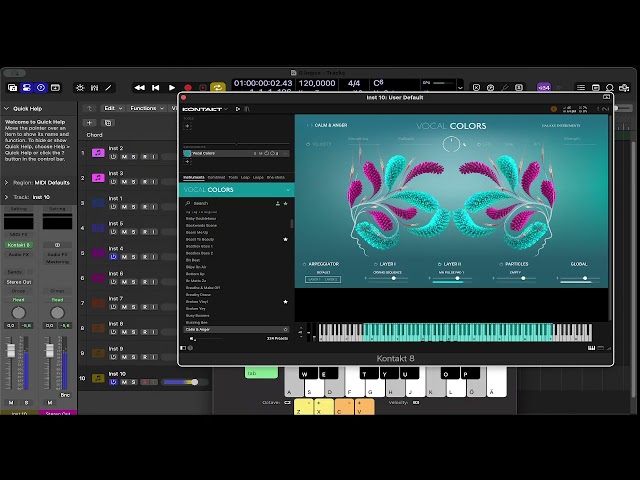Record-enable the Inst 5 track
This screenshot has height=480, width=640.
[x=144, y=232]
